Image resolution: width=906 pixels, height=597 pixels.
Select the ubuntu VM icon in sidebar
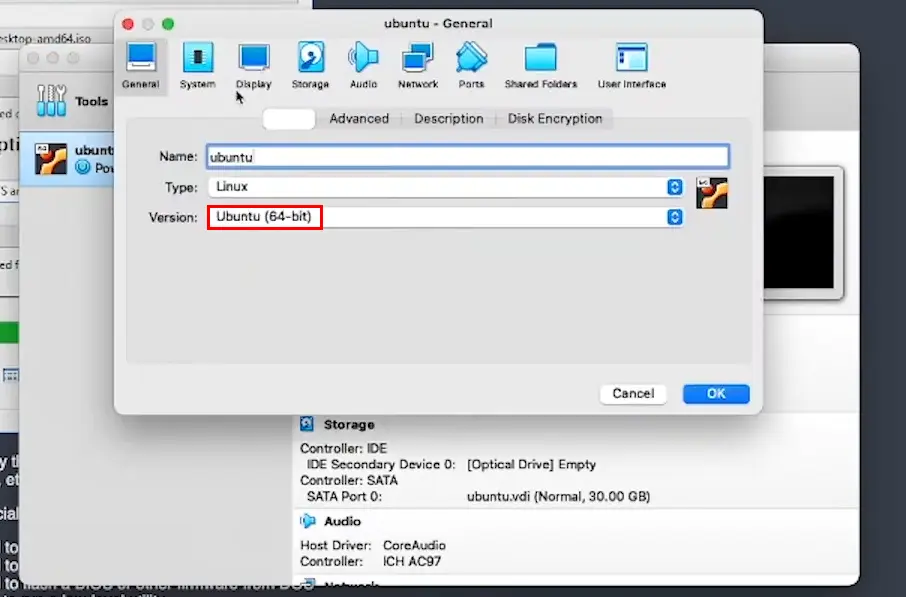[50, 159]
